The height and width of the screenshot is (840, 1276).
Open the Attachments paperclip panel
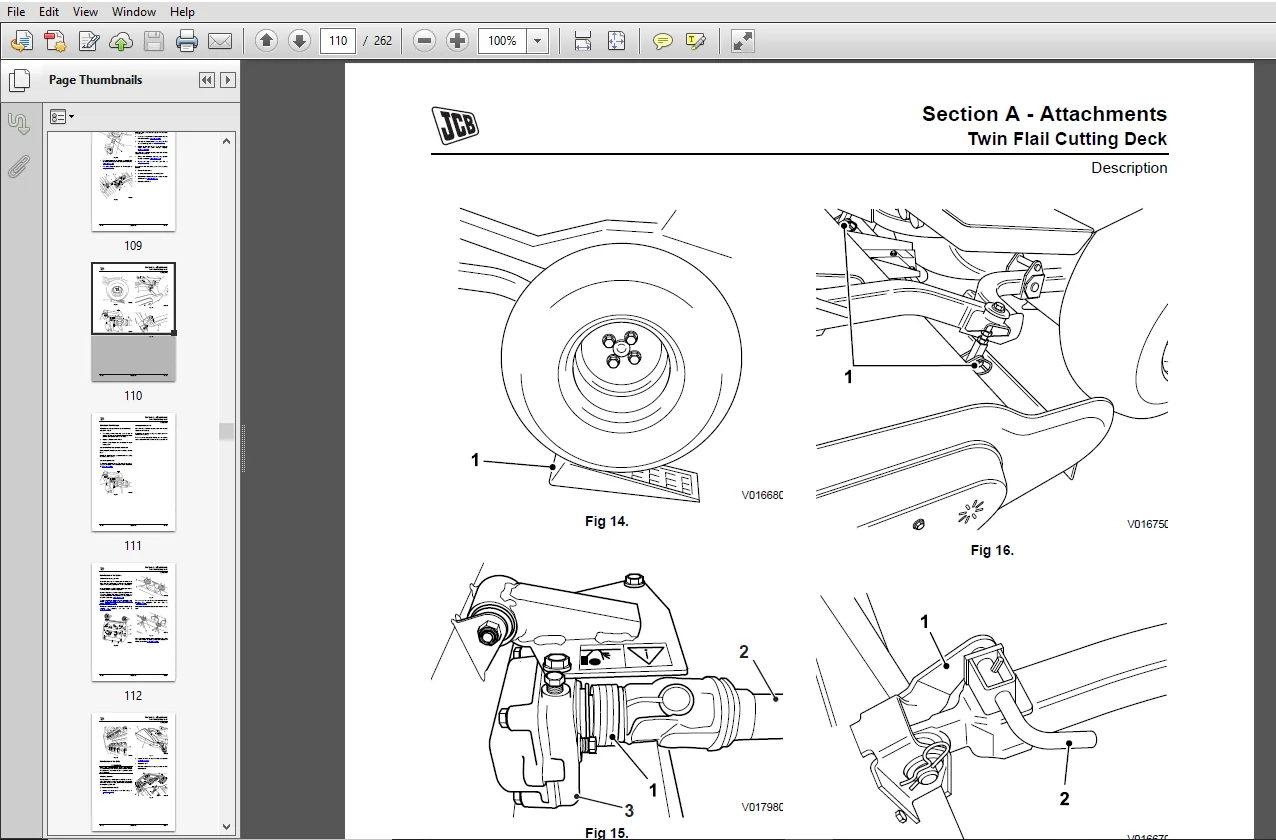(x=19, y=166)
